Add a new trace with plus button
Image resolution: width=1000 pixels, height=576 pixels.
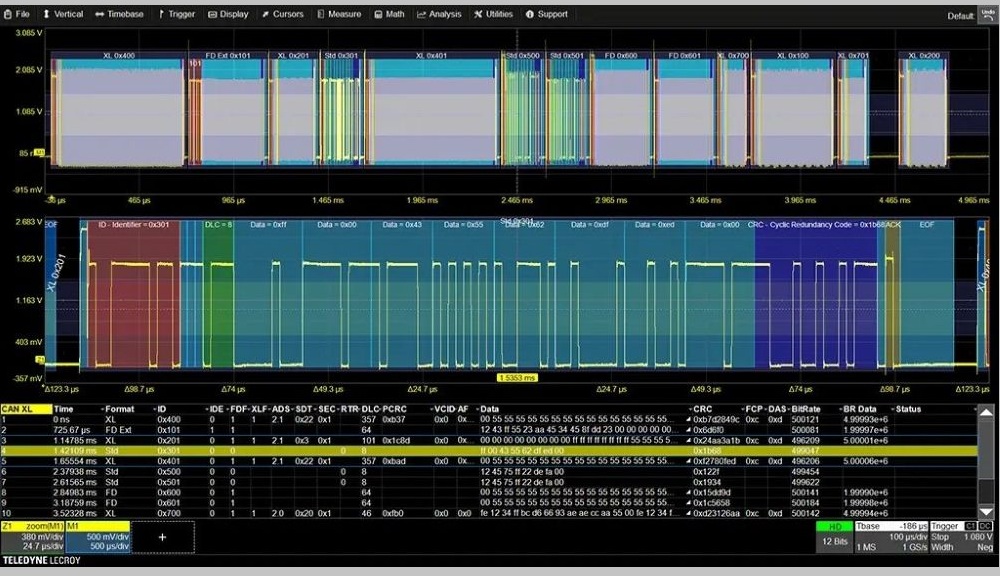pyautogui.click(x=162, y=537)
